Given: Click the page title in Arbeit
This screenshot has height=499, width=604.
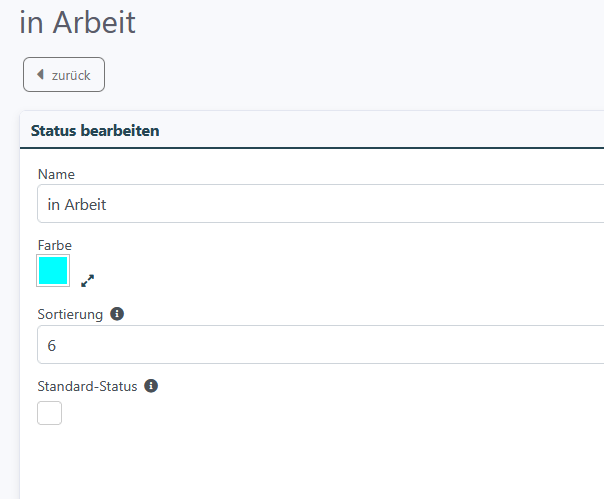Looking at the screenshot, I should tap(77, 23).
